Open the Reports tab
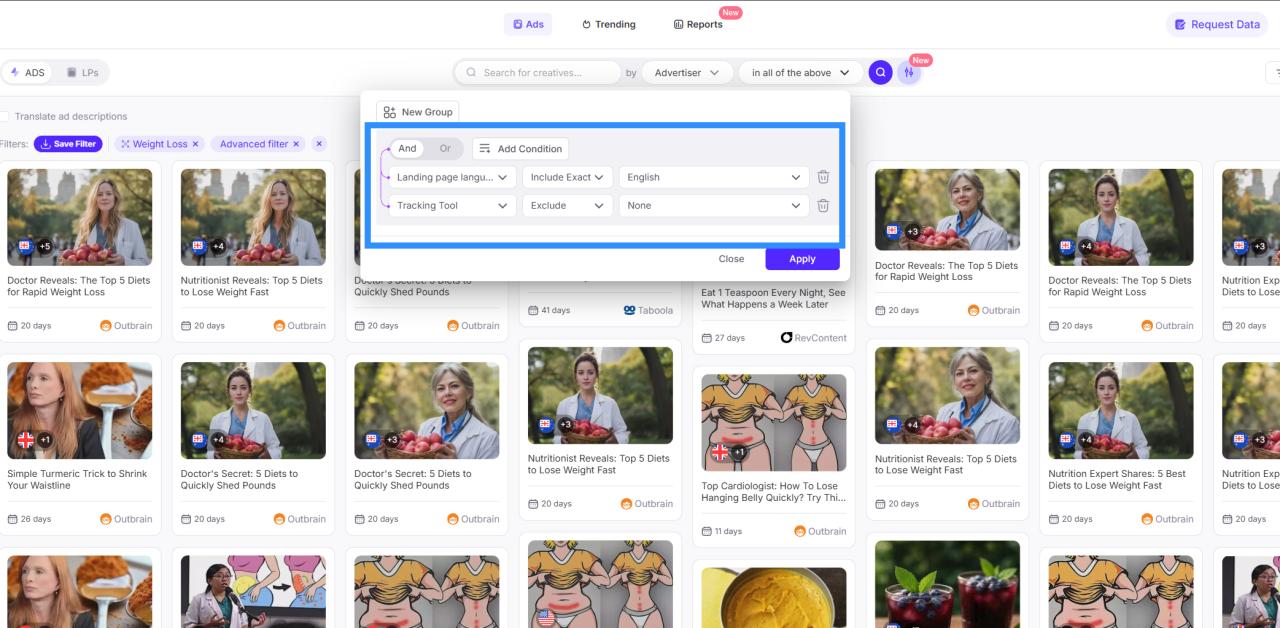The height and width of the screenshot is (628, 1280). click(698, 24)
